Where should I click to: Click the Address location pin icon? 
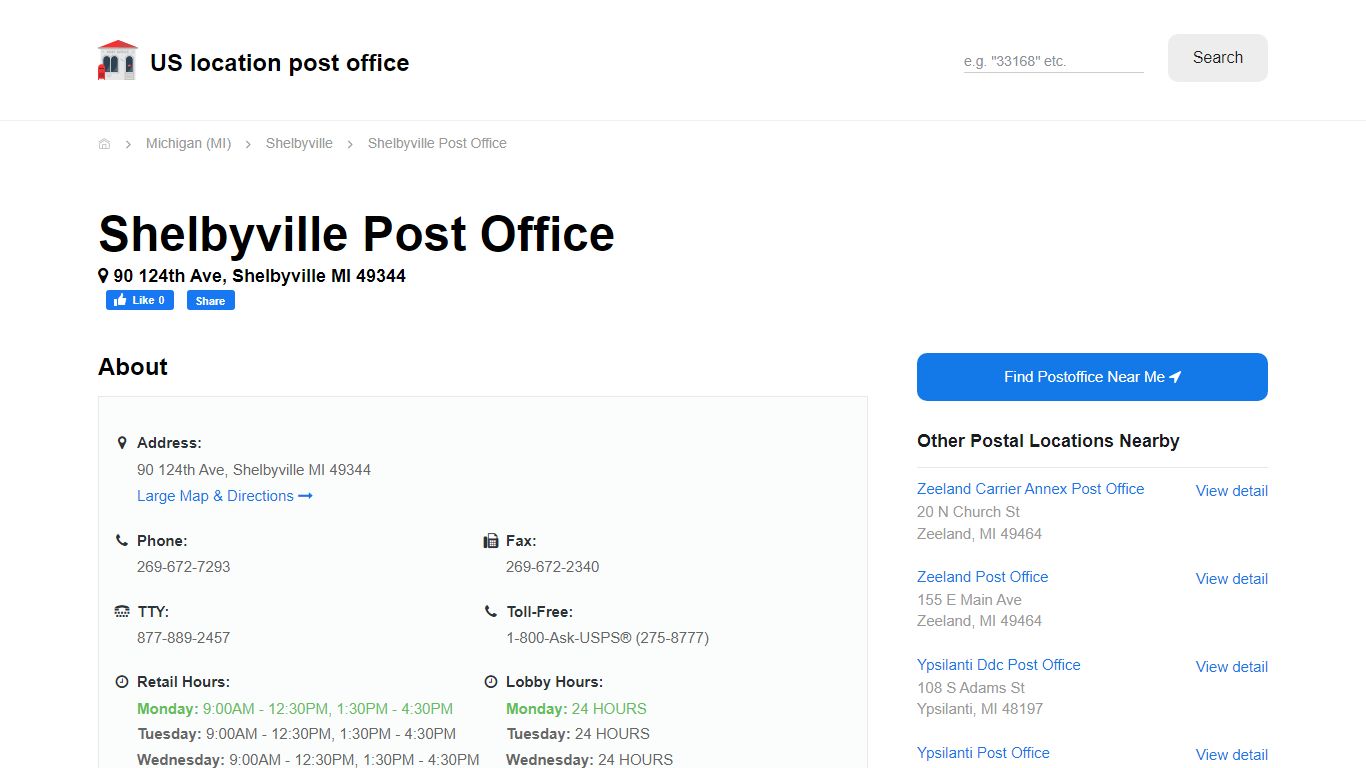click(x=122, y=443)
